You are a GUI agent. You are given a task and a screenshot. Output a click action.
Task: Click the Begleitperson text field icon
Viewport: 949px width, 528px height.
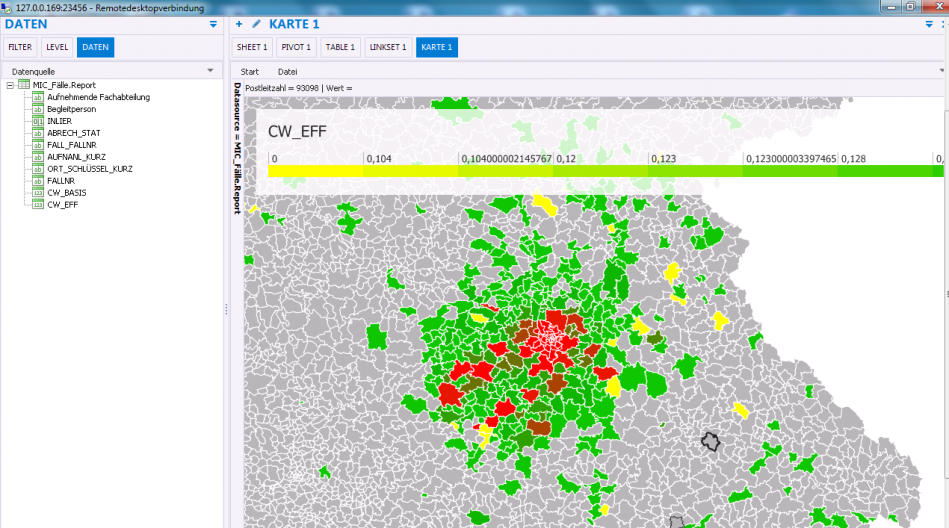pos(38,109)
